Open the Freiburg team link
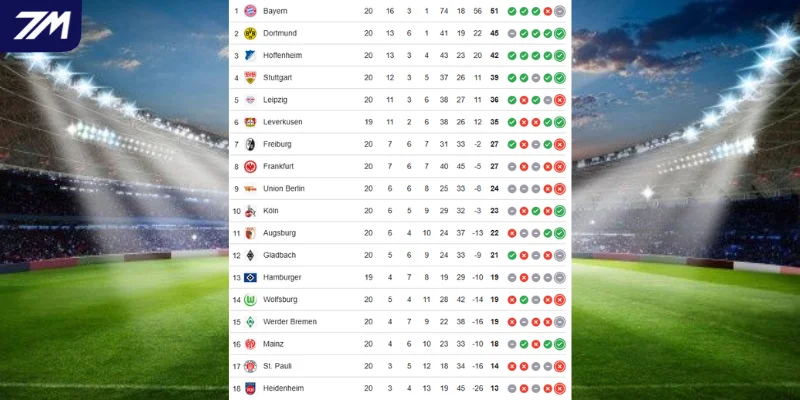800x400 pixels. point(277,144)
